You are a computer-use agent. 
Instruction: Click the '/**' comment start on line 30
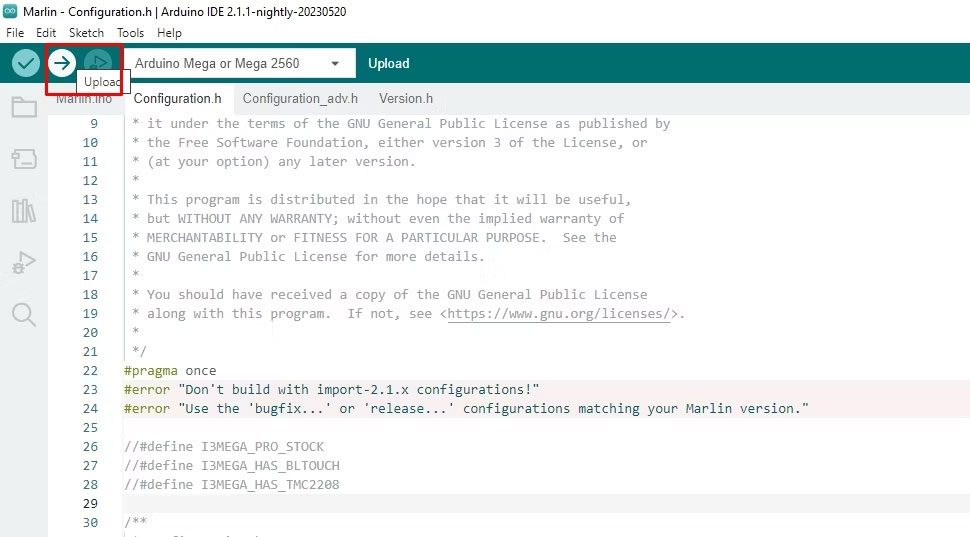point(135,522)
